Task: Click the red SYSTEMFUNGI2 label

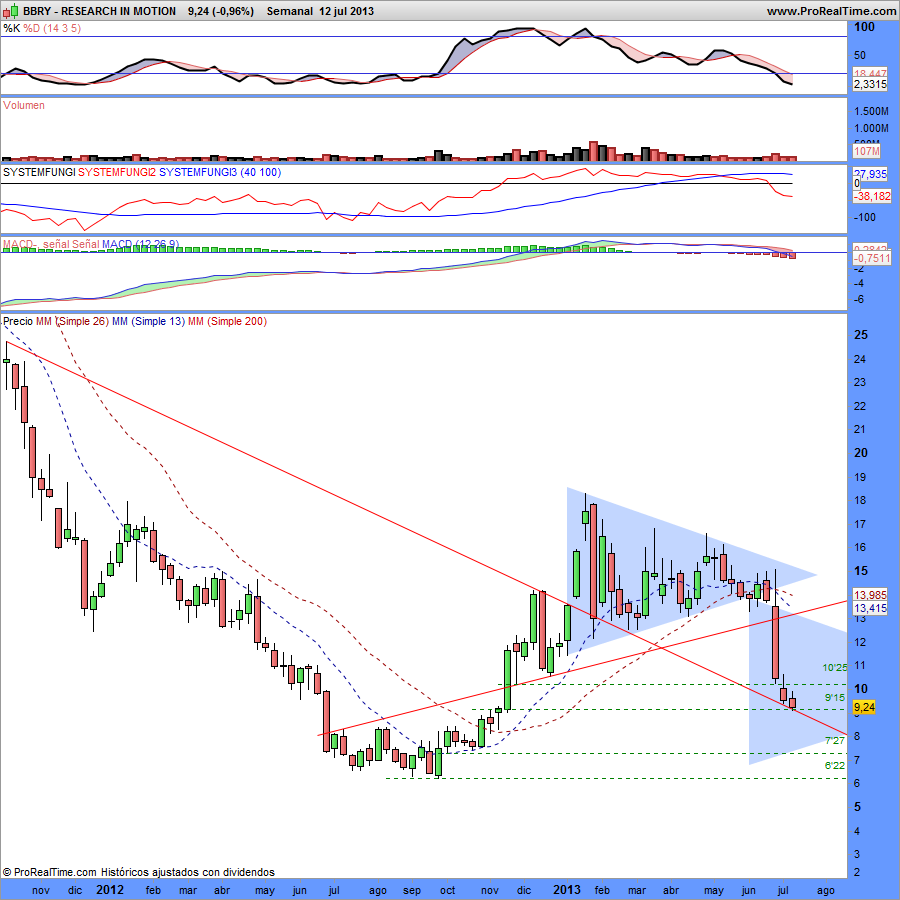Action: pos(117,172)
